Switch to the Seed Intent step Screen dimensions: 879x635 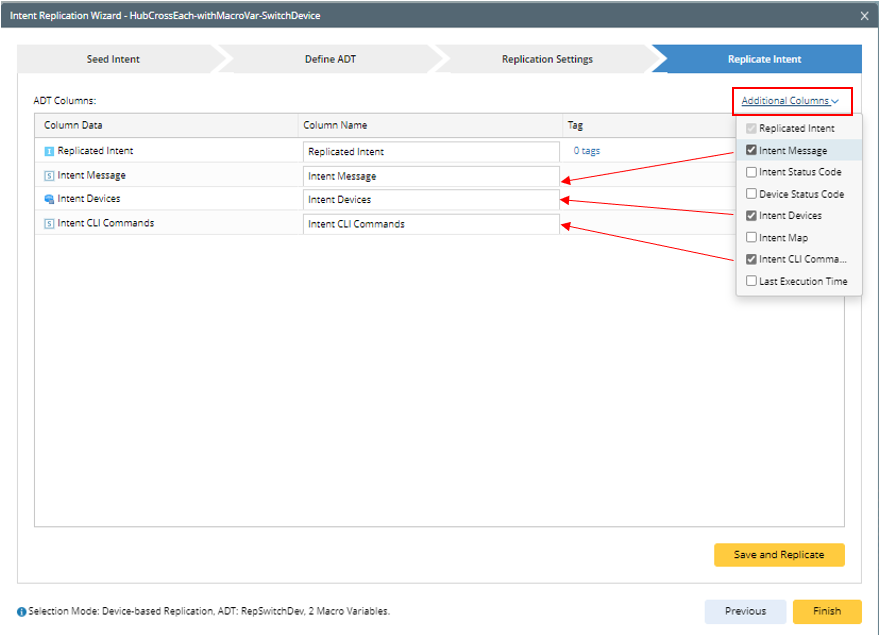pos(113,59)
